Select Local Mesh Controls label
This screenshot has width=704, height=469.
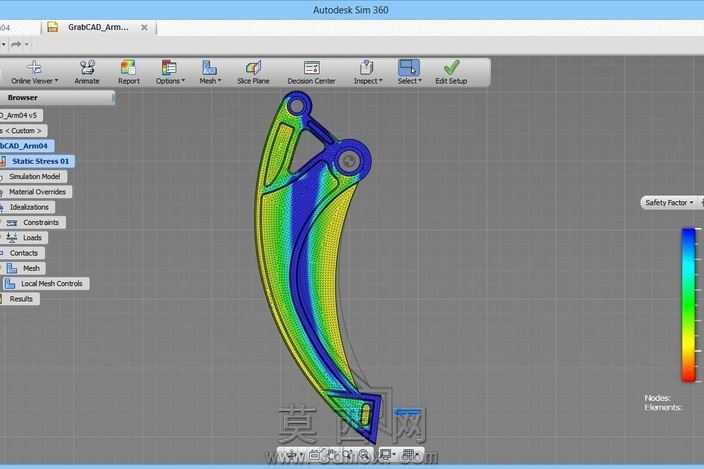(52, 284)
